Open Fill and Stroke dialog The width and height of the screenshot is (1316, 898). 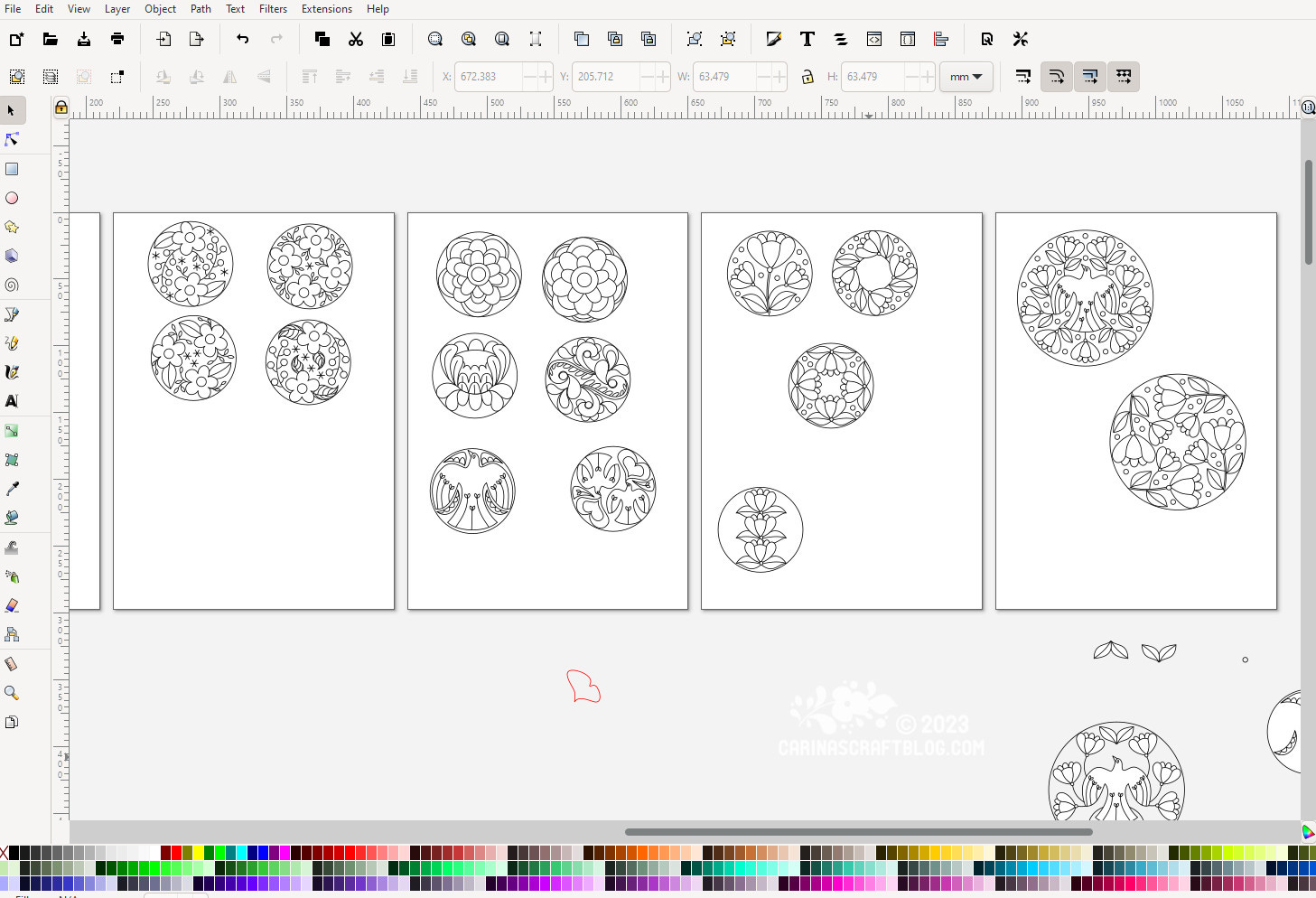pos(774,39)
